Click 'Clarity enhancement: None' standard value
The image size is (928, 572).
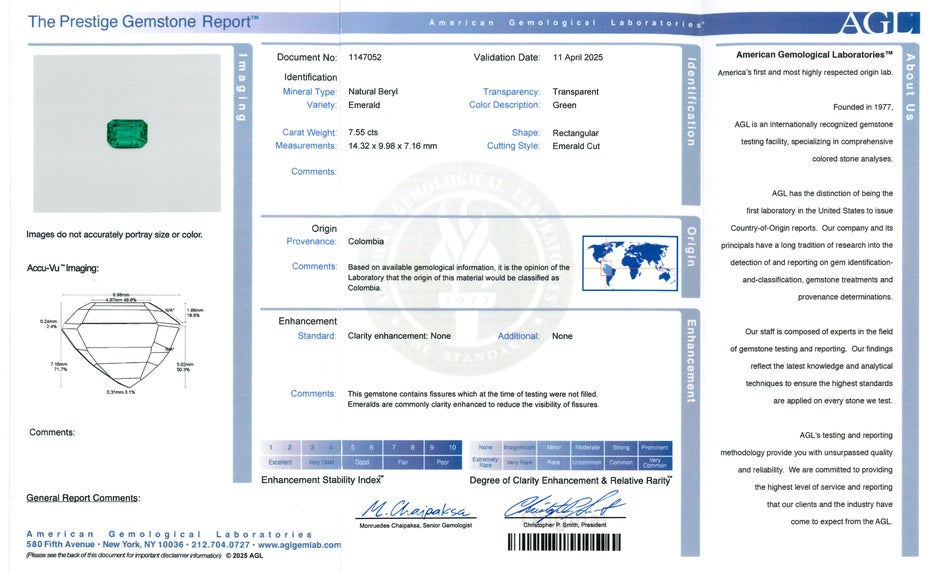tap(399, 336)
